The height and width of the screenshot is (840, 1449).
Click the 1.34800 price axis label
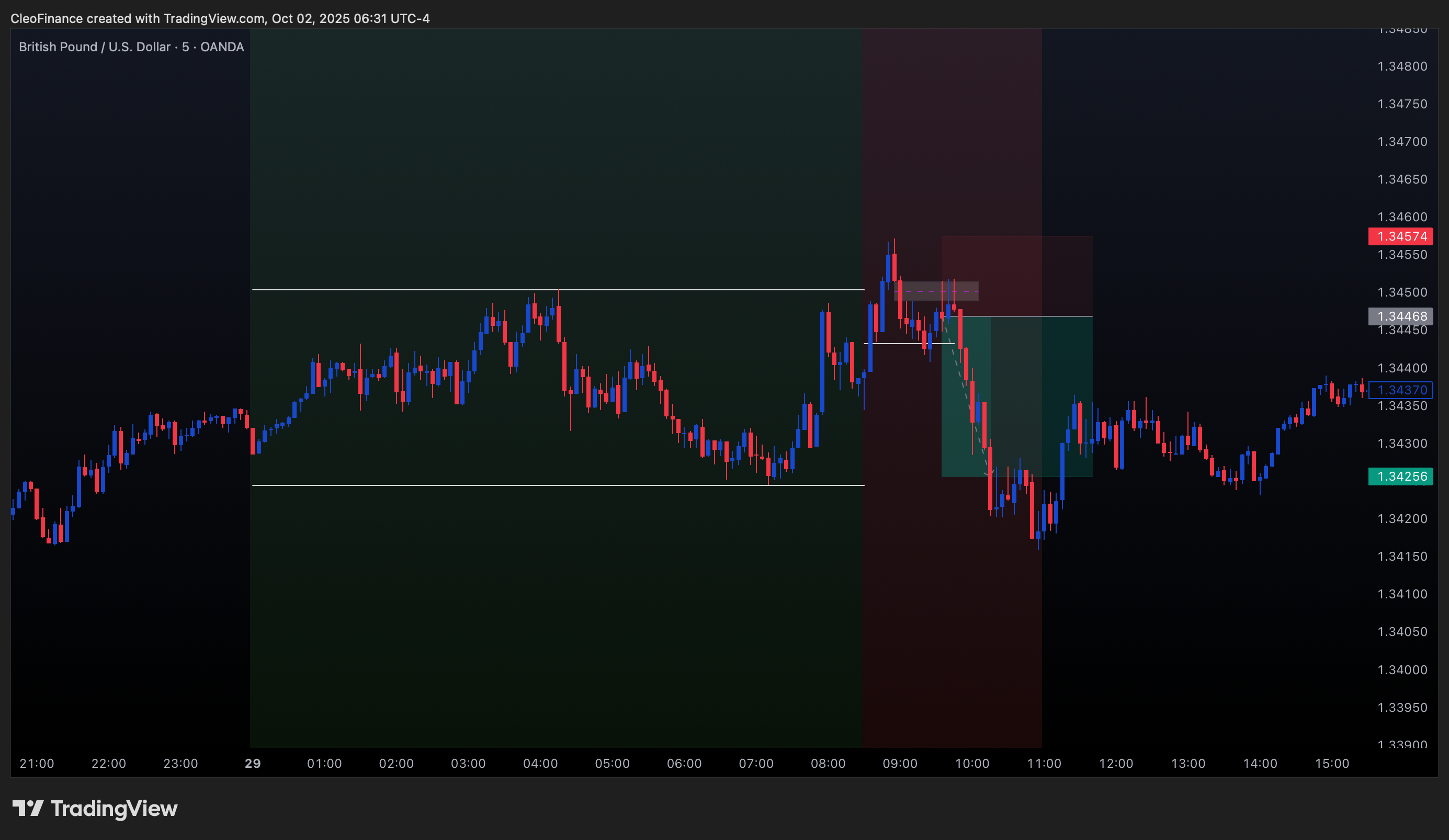(x=1402, y=66)
